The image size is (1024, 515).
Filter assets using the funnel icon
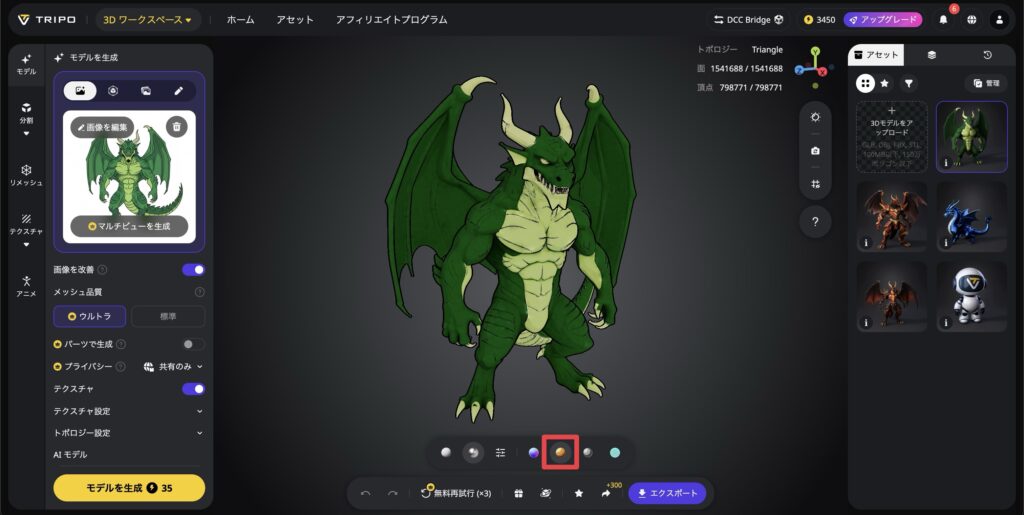pyautogui.click(x=908, y=84)
